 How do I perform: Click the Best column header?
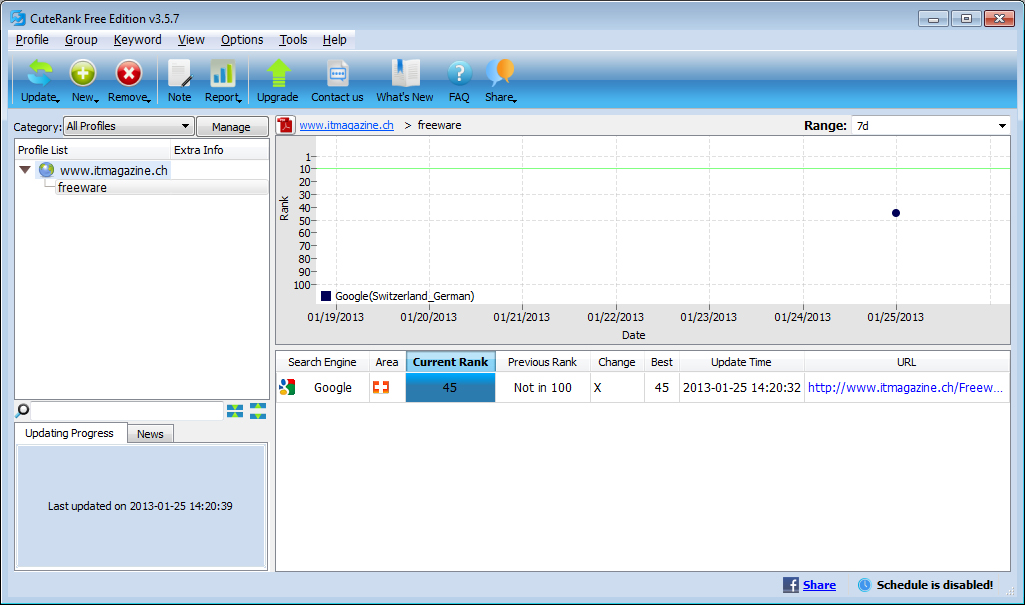[662, 362]
